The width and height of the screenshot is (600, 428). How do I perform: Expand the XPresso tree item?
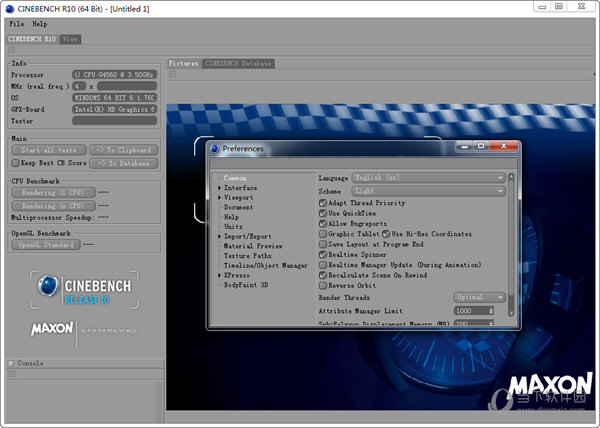pyautogui.click(x=220, y=275)
